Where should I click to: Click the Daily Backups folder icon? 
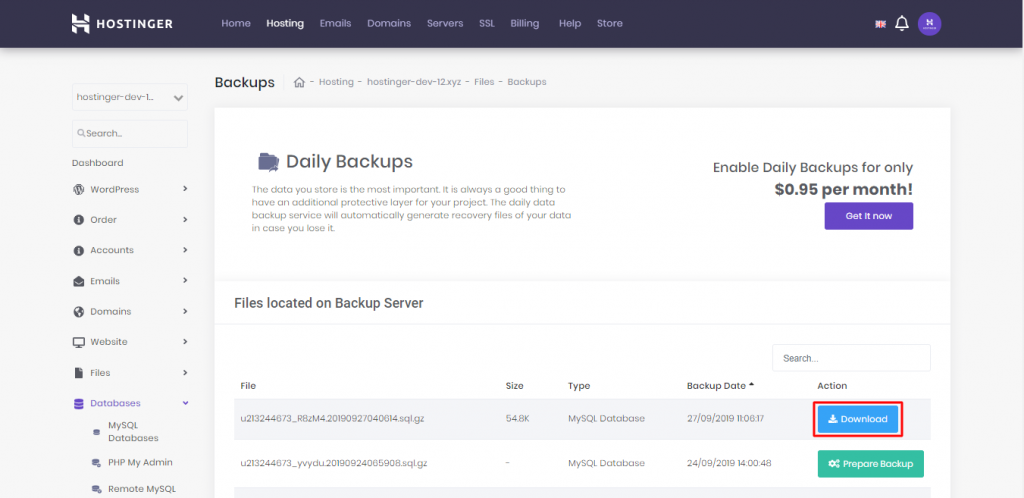pos(268,162)
